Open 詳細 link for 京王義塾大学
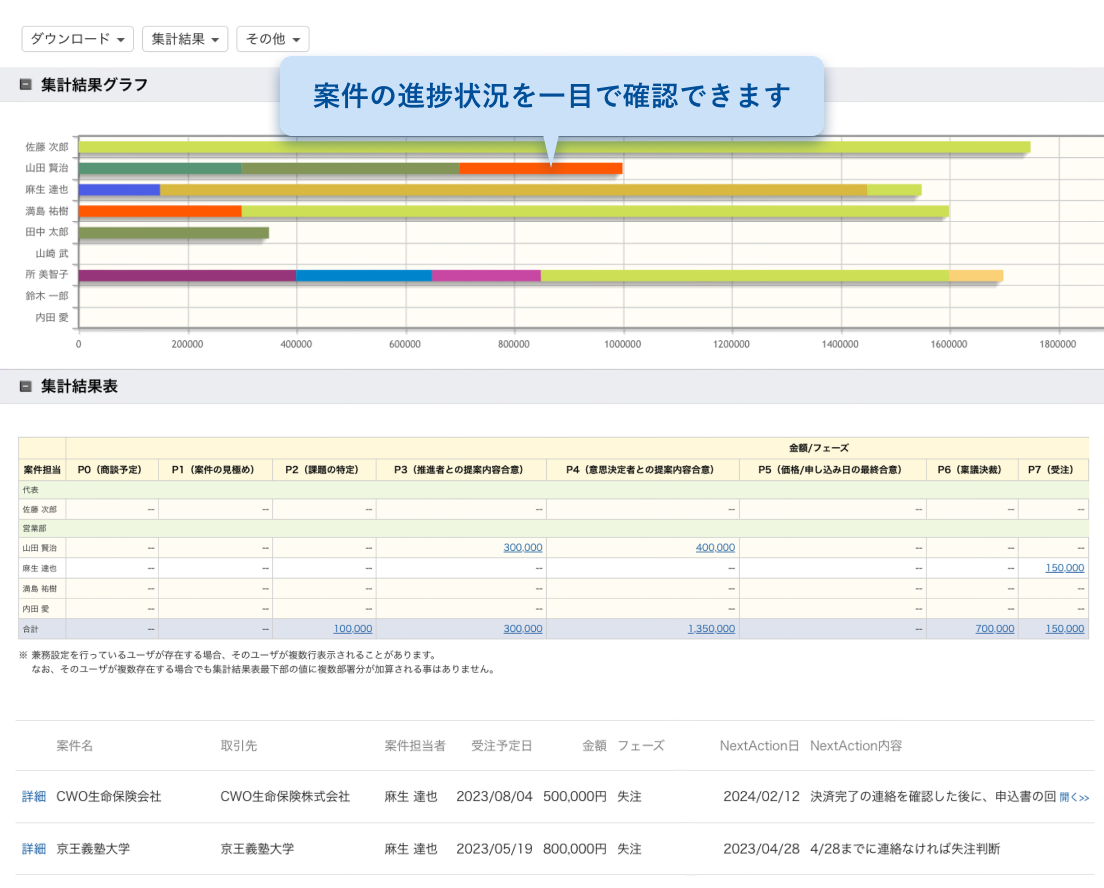The width and height of the screenshot is (1104, 888). [x=34, y=849]
